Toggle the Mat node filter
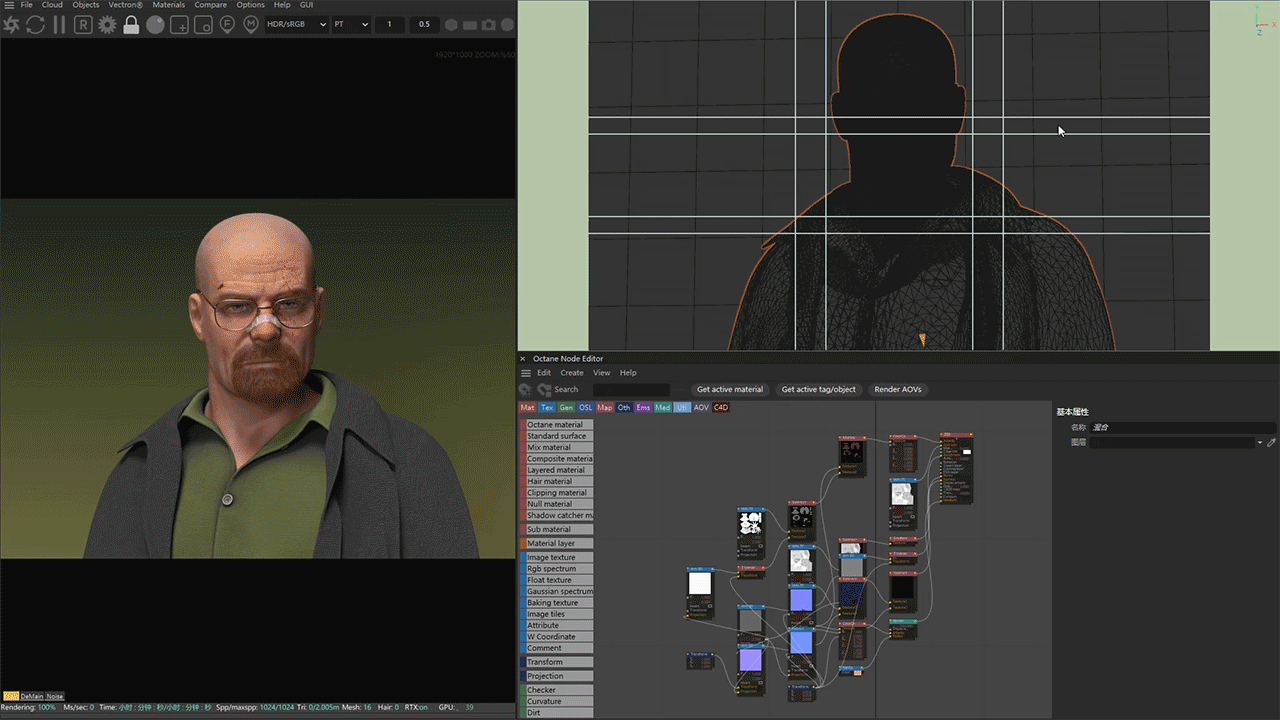 click(527, 408)
